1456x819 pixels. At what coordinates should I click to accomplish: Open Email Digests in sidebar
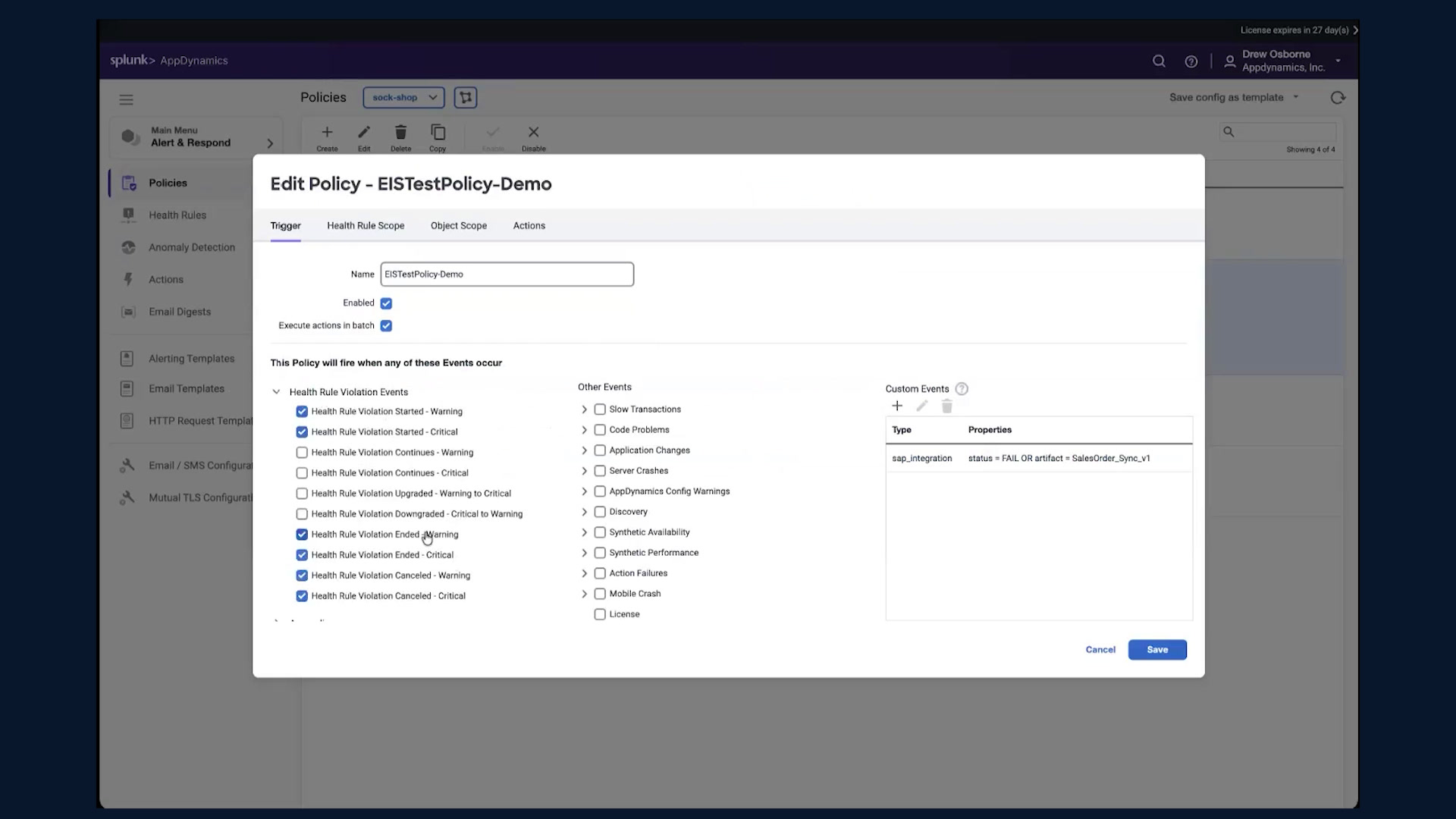[x=180, y=312]
